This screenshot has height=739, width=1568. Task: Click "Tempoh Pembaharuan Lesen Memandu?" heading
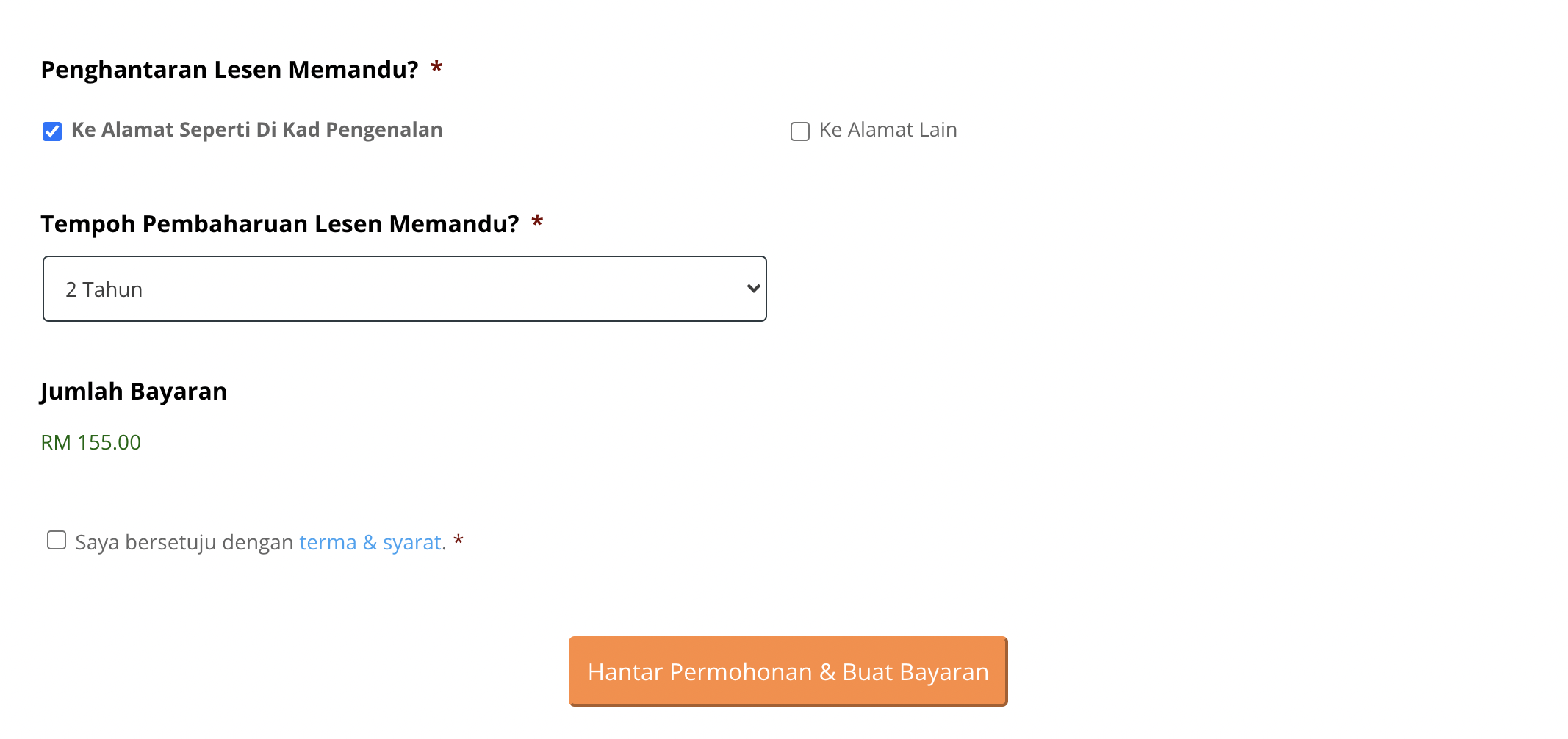click(x=279, y=224)
